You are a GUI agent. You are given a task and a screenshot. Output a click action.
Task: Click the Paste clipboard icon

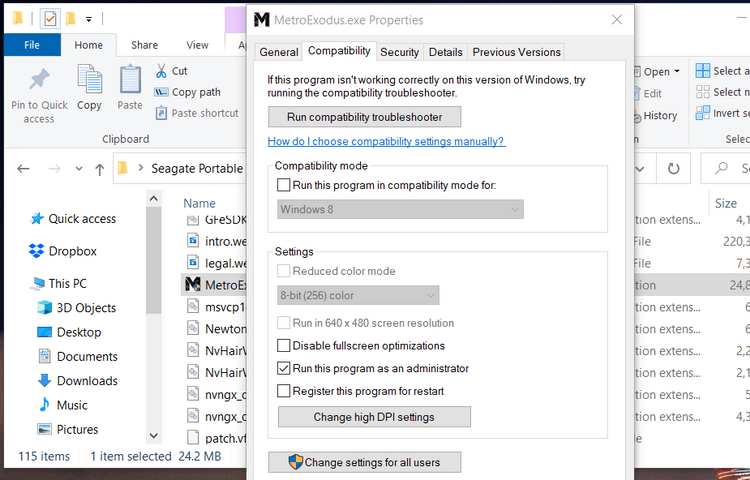click(x=130, y=80)
